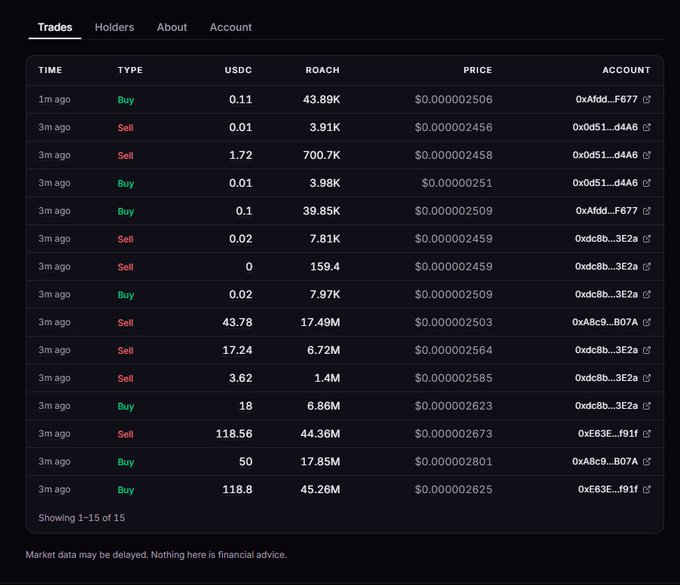Open external link icon for 7.97K ROACH trade
680x585 pixels.
647,294
